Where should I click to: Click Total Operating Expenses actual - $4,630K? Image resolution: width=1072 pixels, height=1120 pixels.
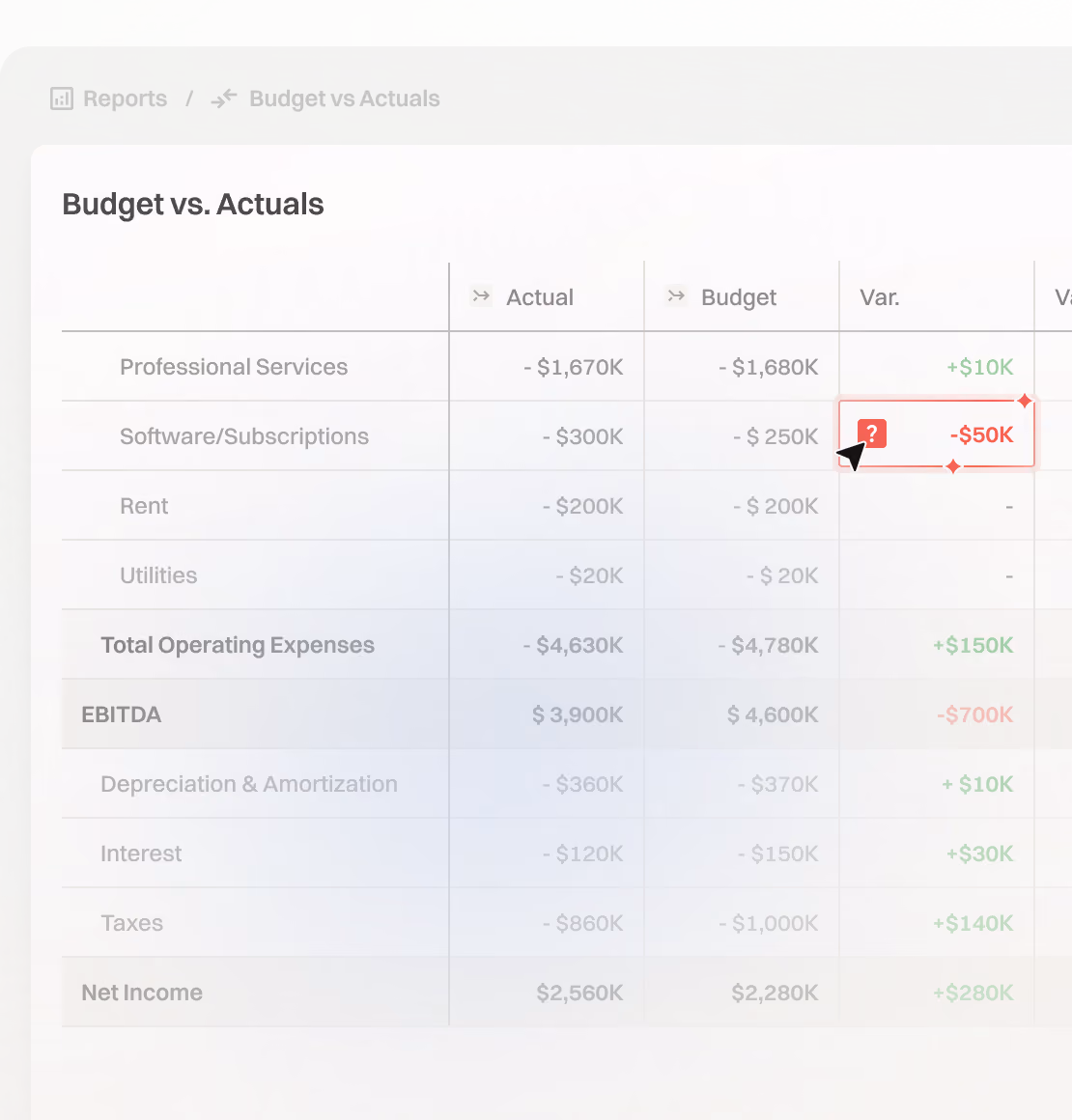pyautogui.click(x=573, y=645)
